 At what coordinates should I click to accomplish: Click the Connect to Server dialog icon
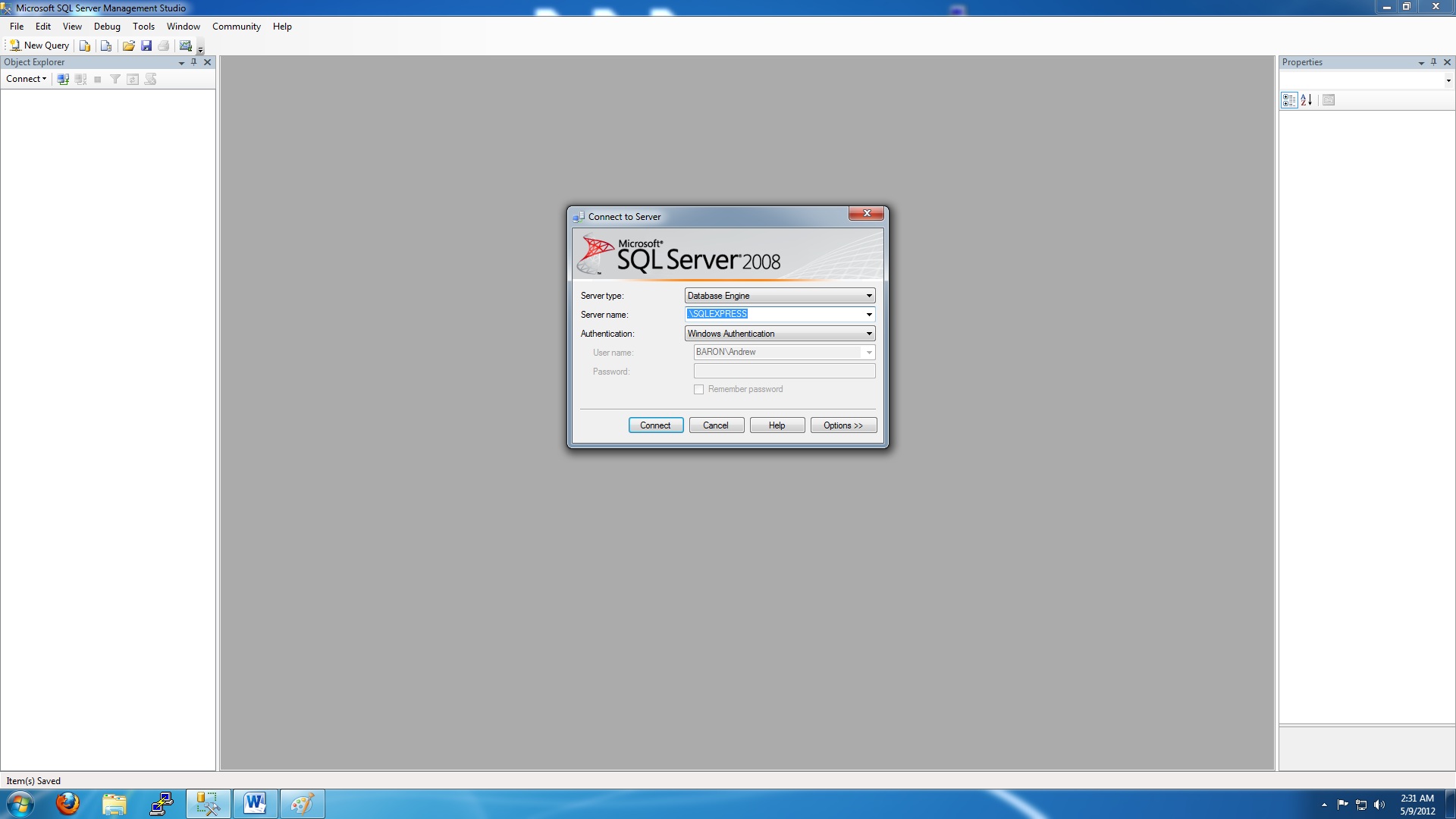[579, 217]
